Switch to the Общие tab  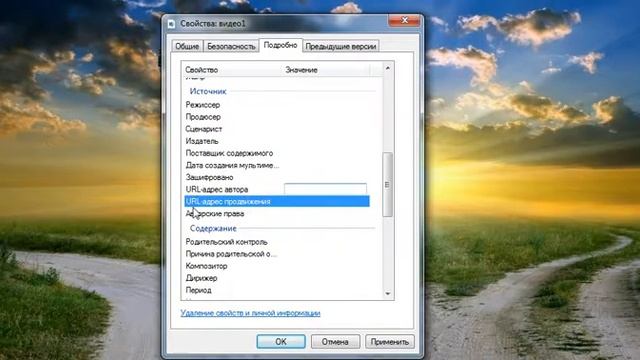[x=187, y=46]
